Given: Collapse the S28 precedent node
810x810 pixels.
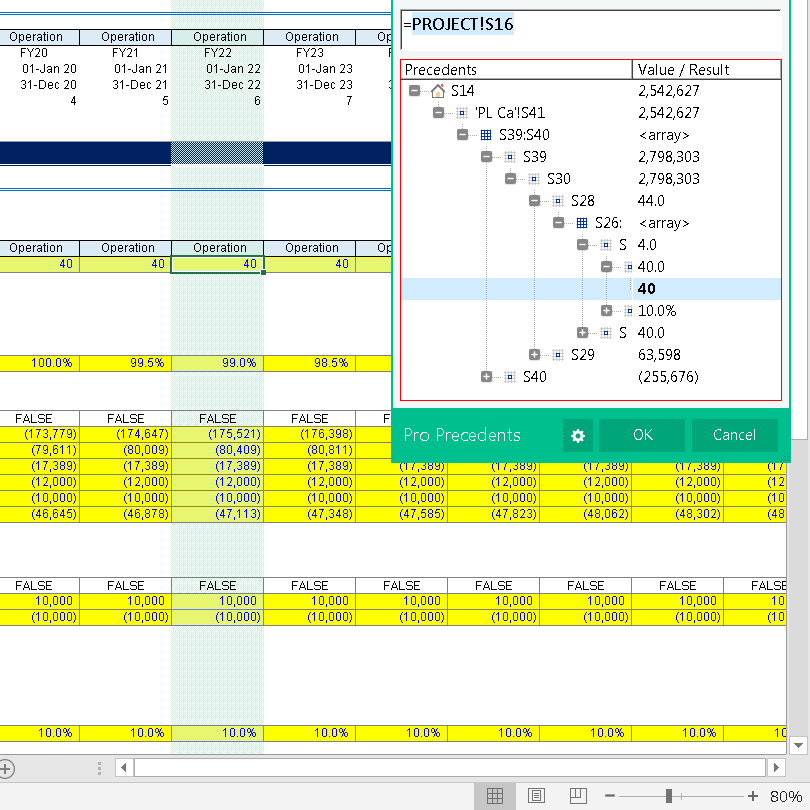Looking at the screenshot, I should coord(535,200).
